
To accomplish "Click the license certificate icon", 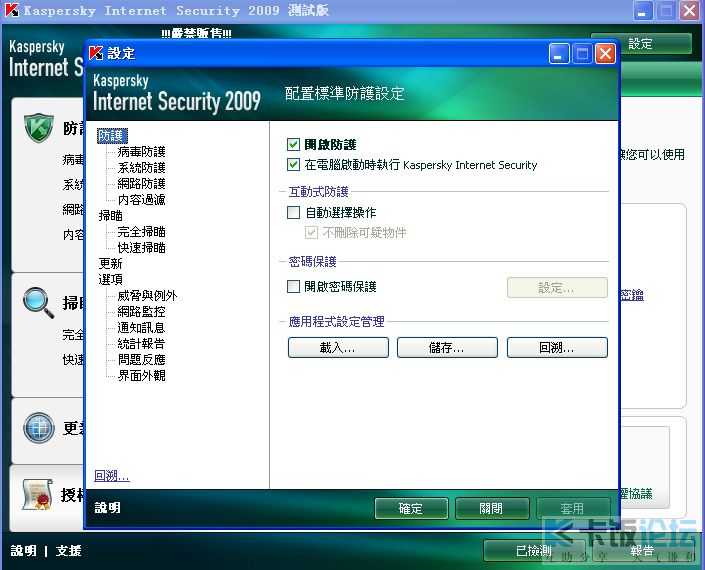I will [x=37, y=495].
